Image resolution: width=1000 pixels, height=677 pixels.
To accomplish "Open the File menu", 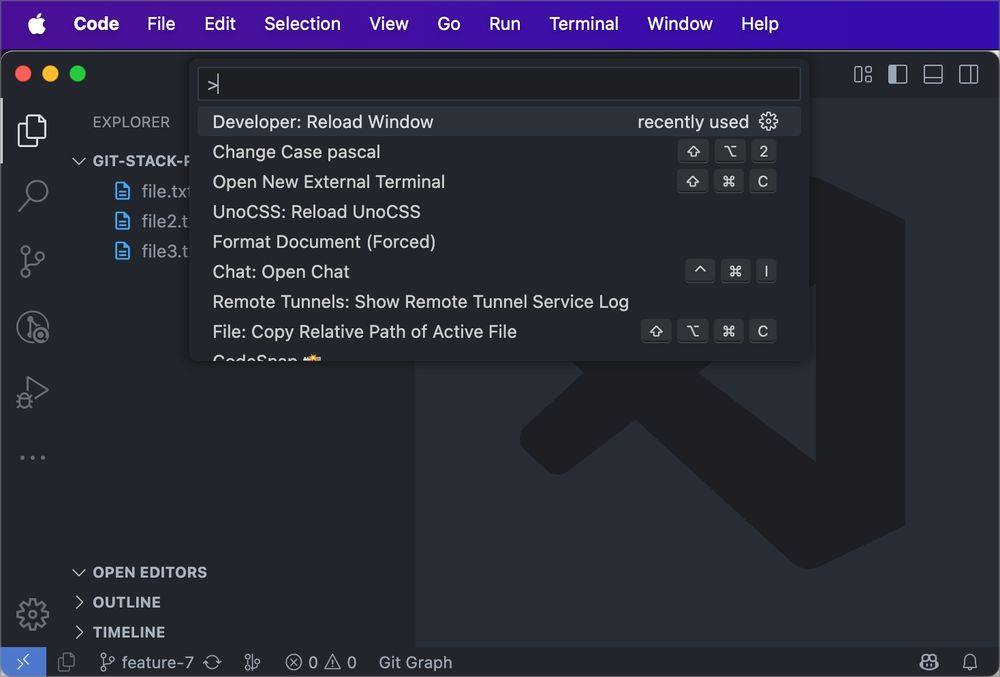I will point(161,24).
